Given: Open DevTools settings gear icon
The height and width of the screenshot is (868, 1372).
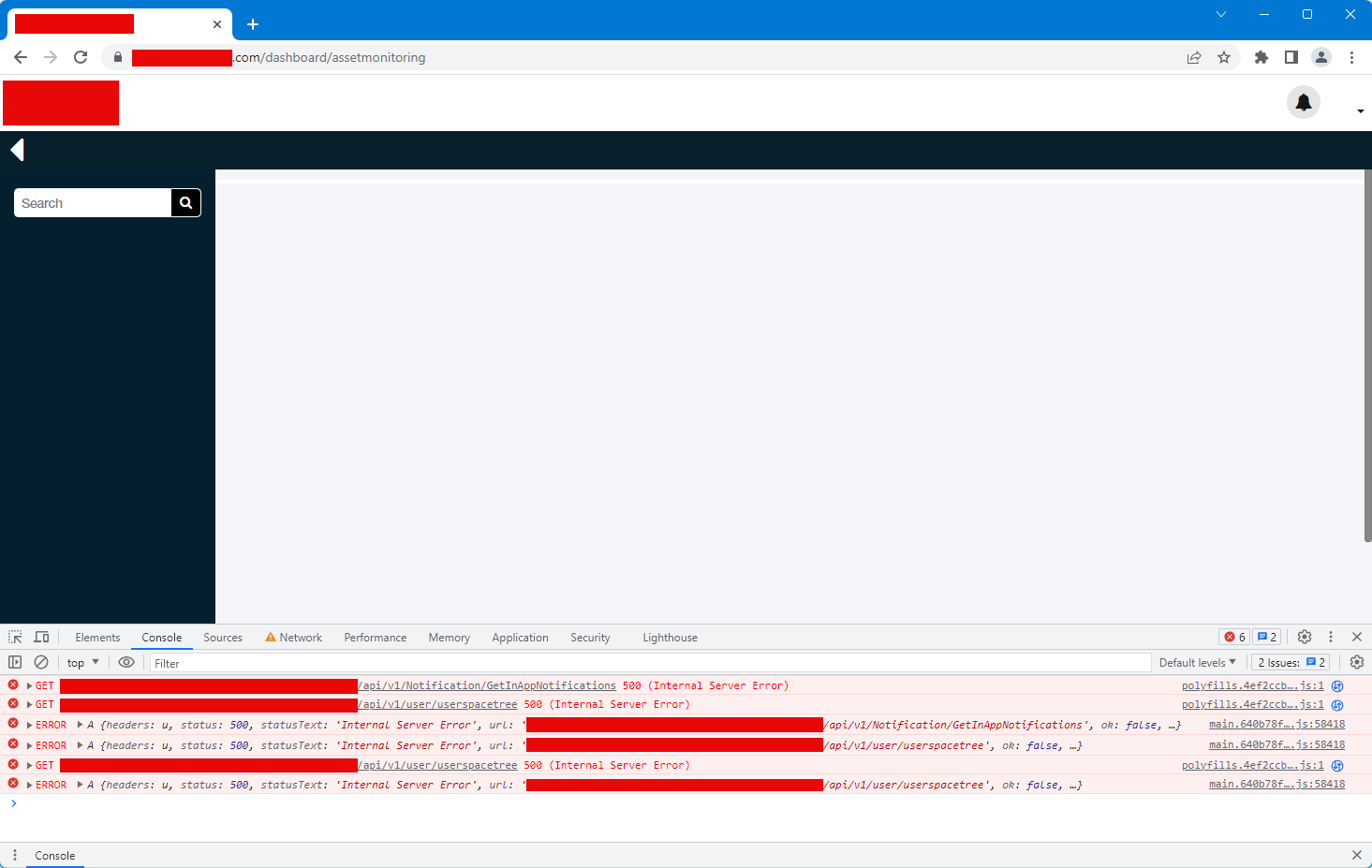Looking at the screenshot, I should [x=1304, y=637].
